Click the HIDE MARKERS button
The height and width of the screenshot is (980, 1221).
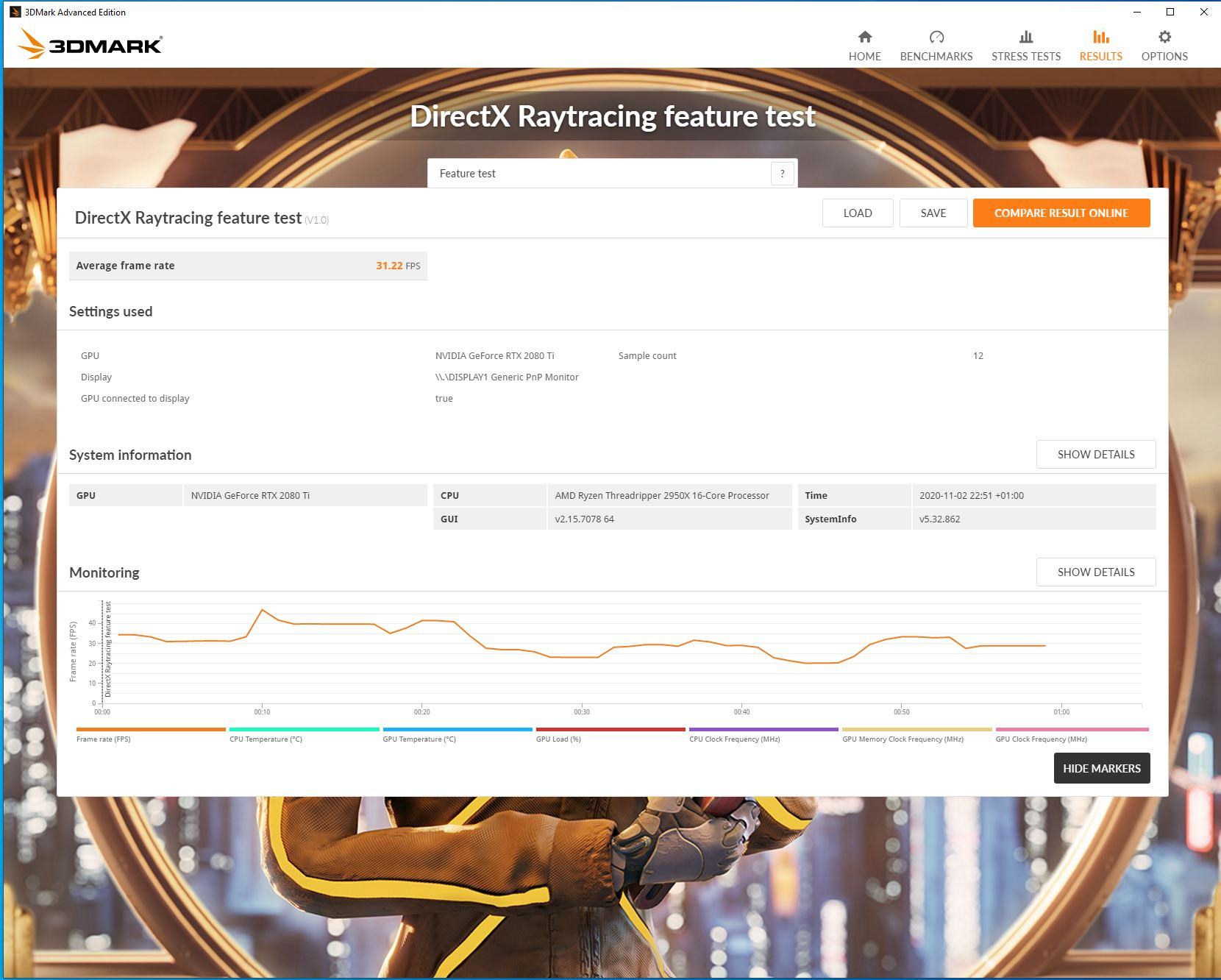[x=1102, y=768]
